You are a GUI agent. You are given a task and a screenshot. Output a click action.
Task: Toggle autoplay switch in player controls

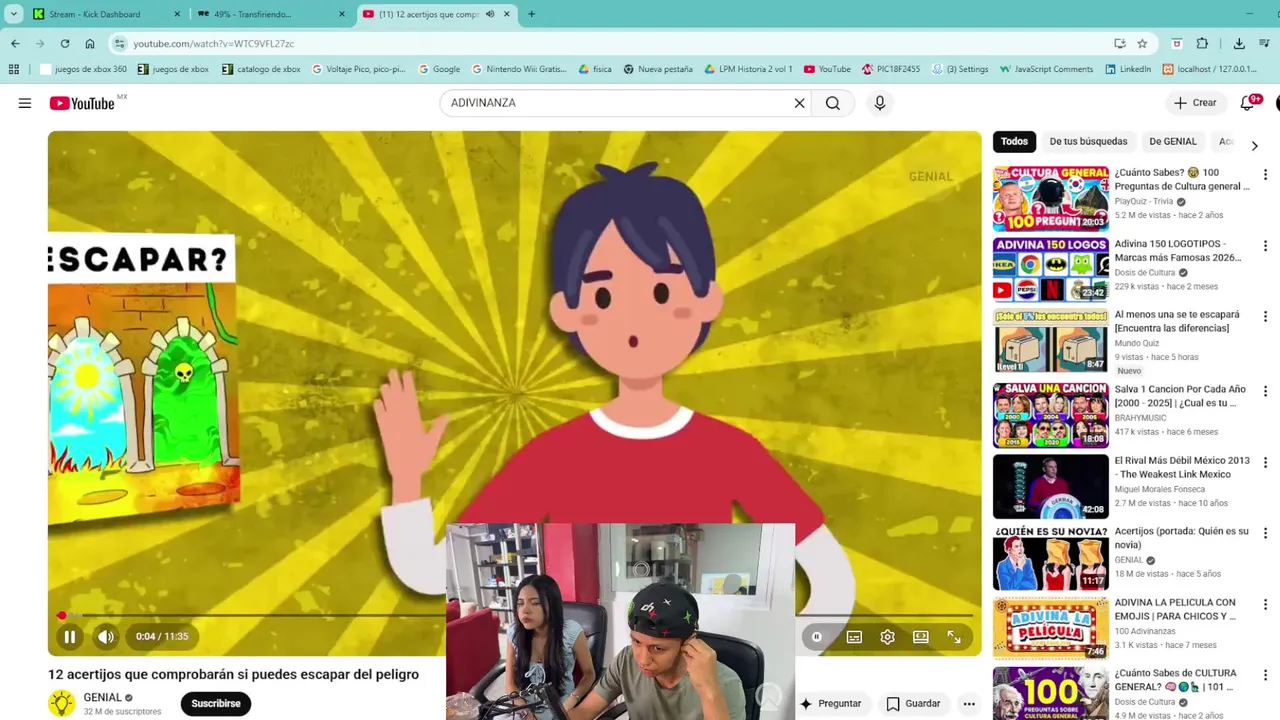(x=817, y=637)
